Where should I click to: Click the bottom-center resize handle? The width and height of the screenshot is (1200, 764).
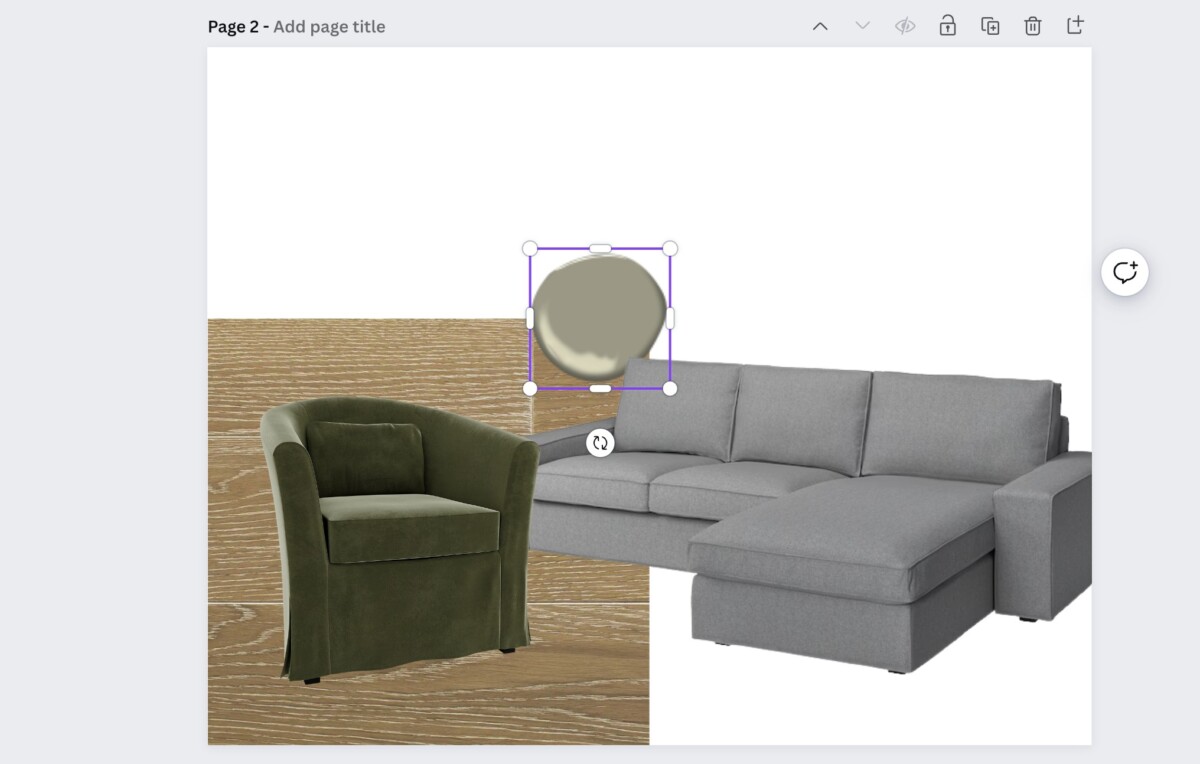(x=599, y=388)
